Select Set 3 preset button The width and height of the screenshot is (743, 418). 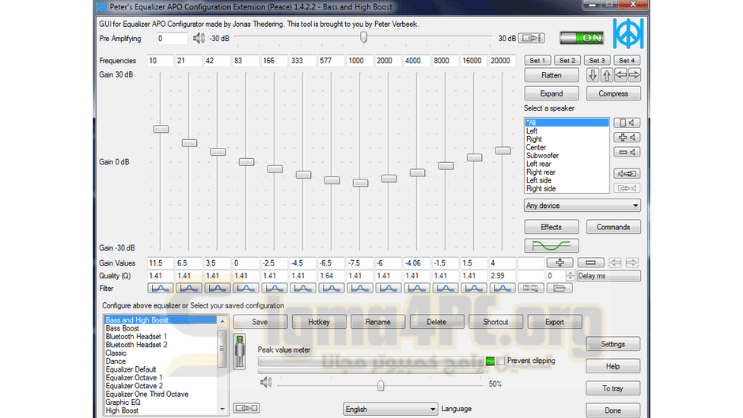pos(597,60)
